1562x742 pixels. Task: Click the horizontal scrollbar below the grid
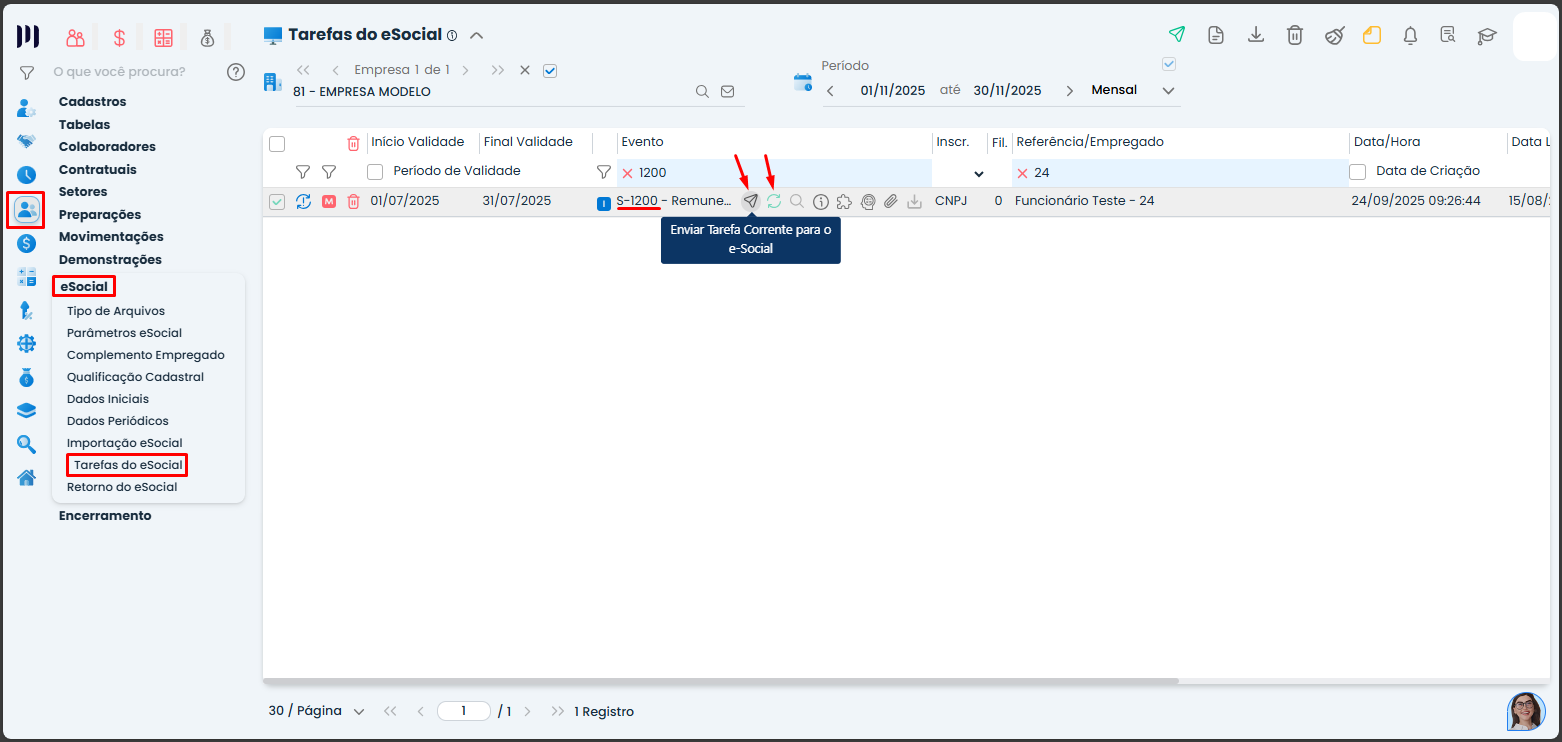click(720, 681)
